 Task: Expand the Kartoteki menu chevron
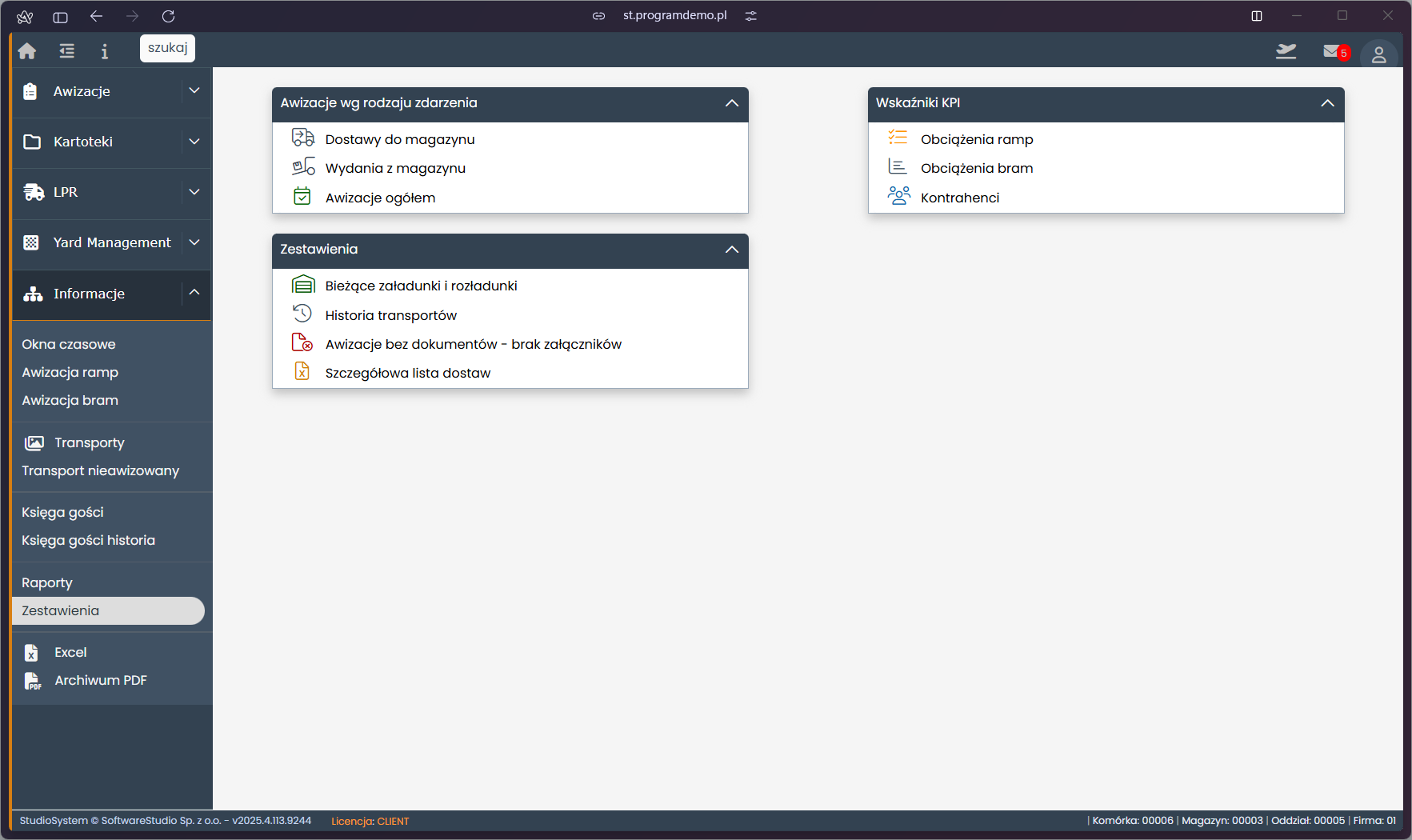click(x=194, y=142)
